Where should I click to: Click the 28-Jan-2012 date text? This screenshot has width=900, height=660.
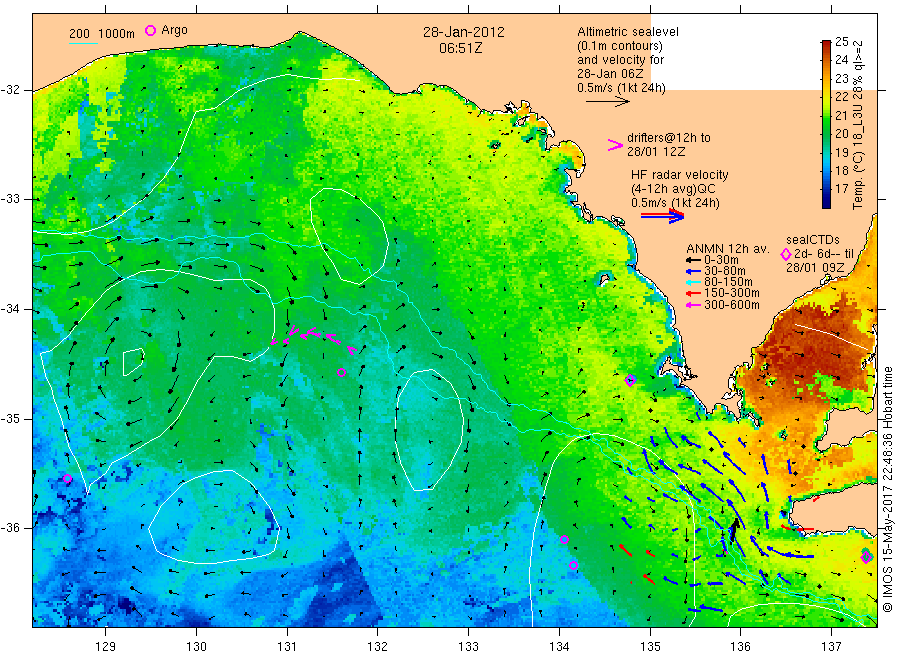coord(464,32)
